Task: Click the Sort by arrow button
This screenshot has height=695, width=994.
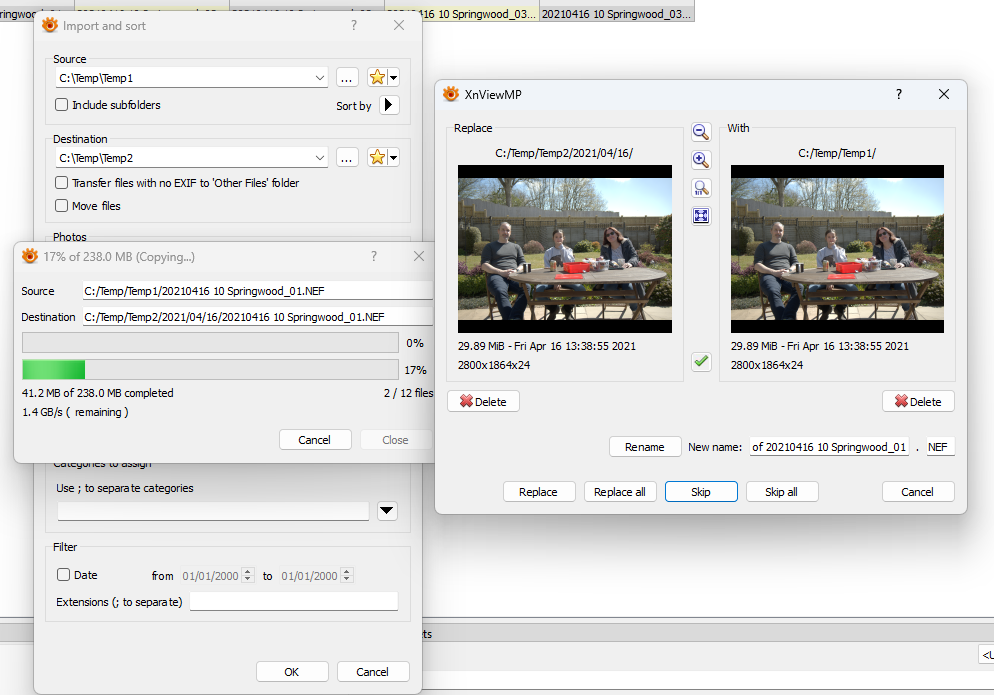Action: (389, 105)
